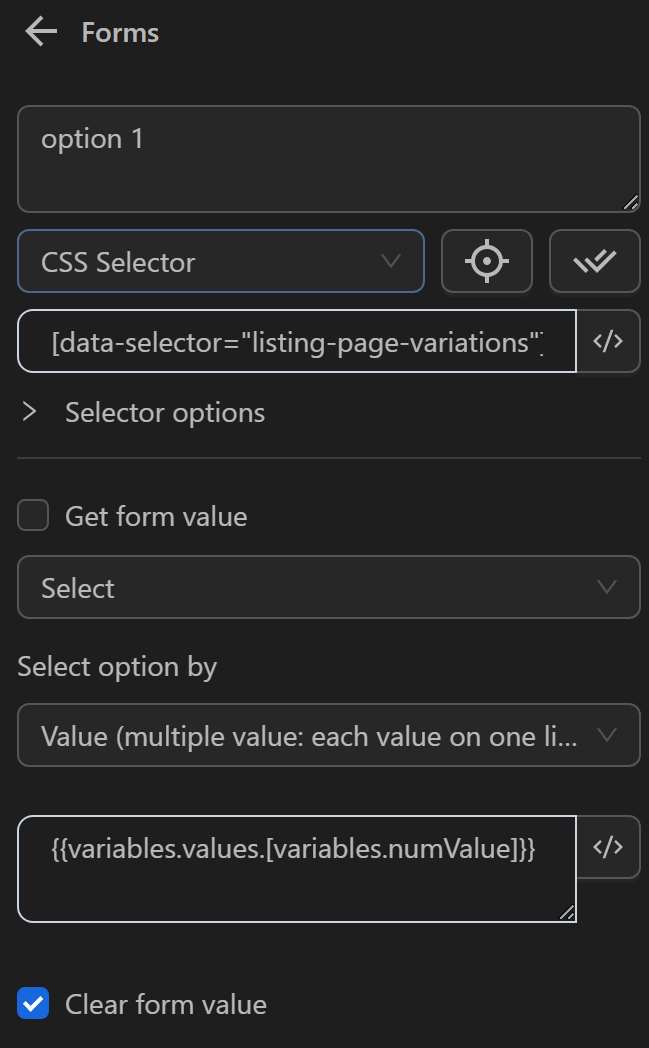Open the 'Value (multiple value' option dropdown
This screenshot has height=1048, width=649.
(x=328, y=736)
